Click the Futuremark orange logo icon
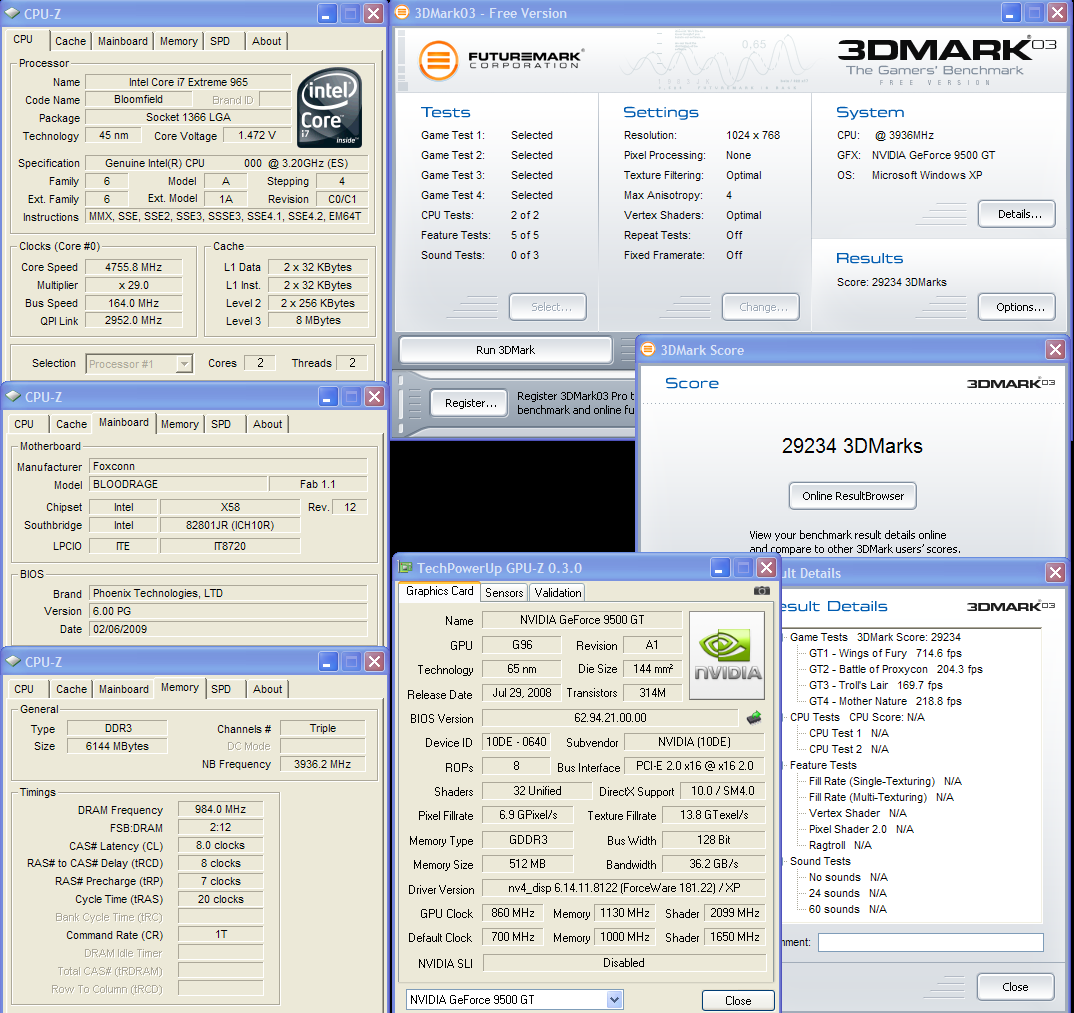The height and width of the screenshot is (1013, 1074). [438, 60]
